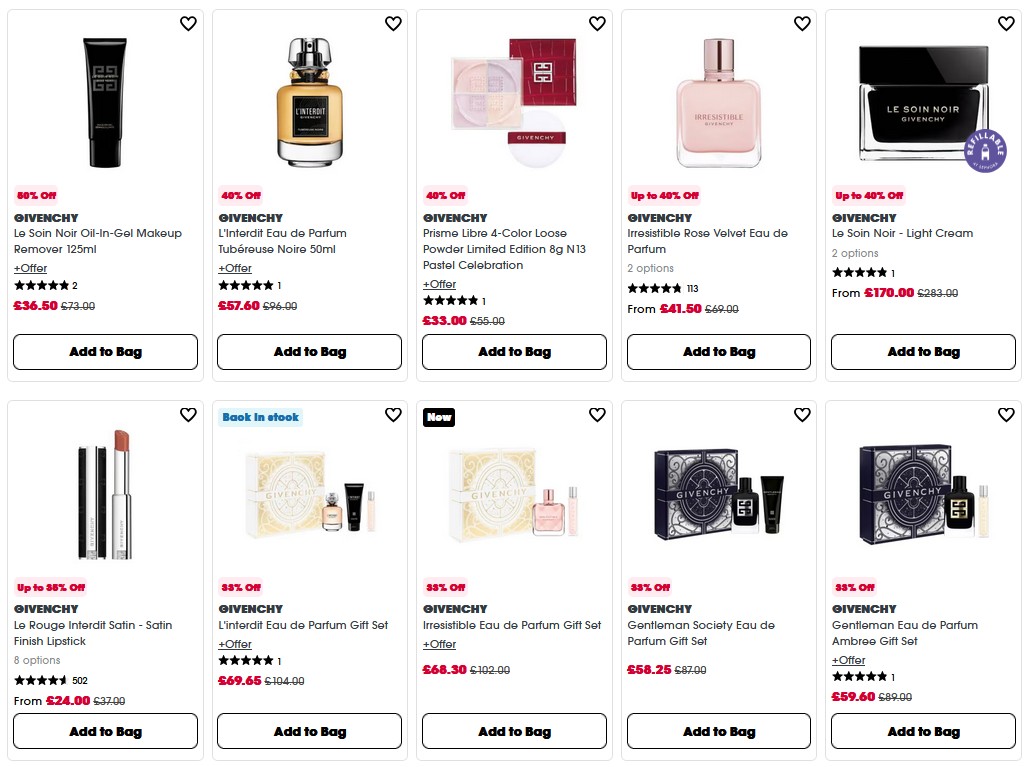The width and height of the screenshot is (1029, 767).
Task: Click the wishlist heart on Le Soin Noir Makeup Remover
Action: [188, 23]
